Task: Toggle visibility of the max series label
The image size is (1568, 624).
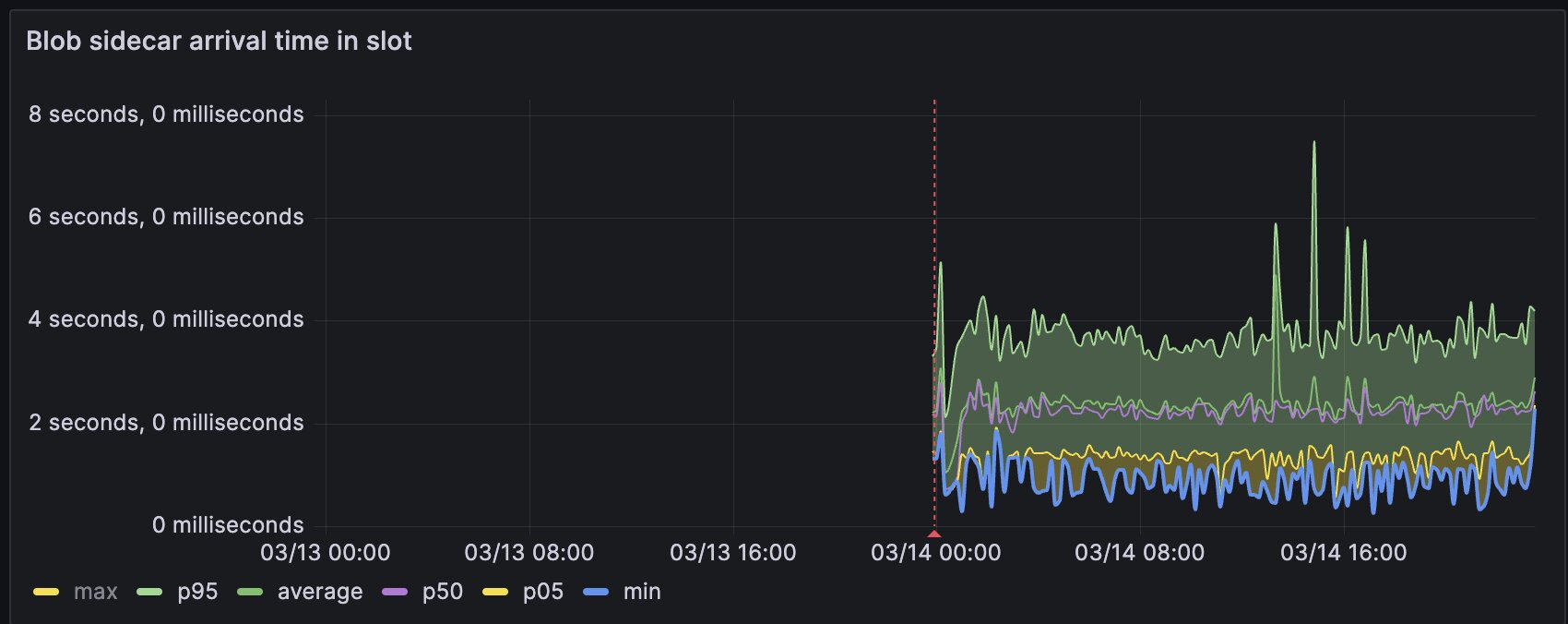Action: [x=95, y=592]
